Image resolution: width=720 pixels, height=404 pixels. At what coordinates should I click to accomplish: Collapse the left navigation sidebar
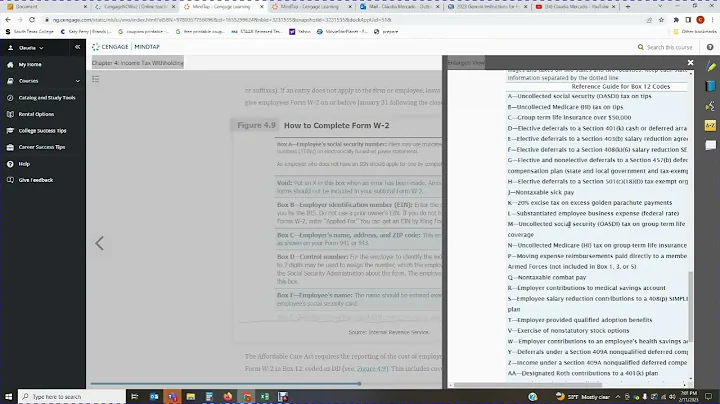click(x=77, y=47)
